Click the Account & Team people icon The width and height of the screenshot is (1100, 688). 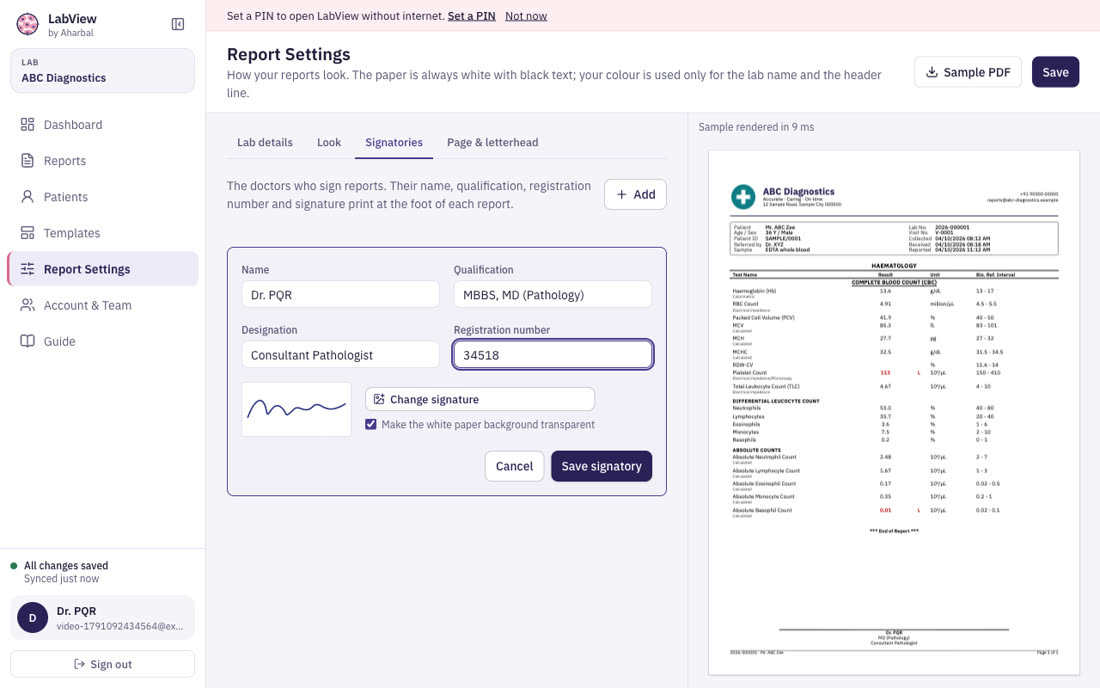pos(27,305)
